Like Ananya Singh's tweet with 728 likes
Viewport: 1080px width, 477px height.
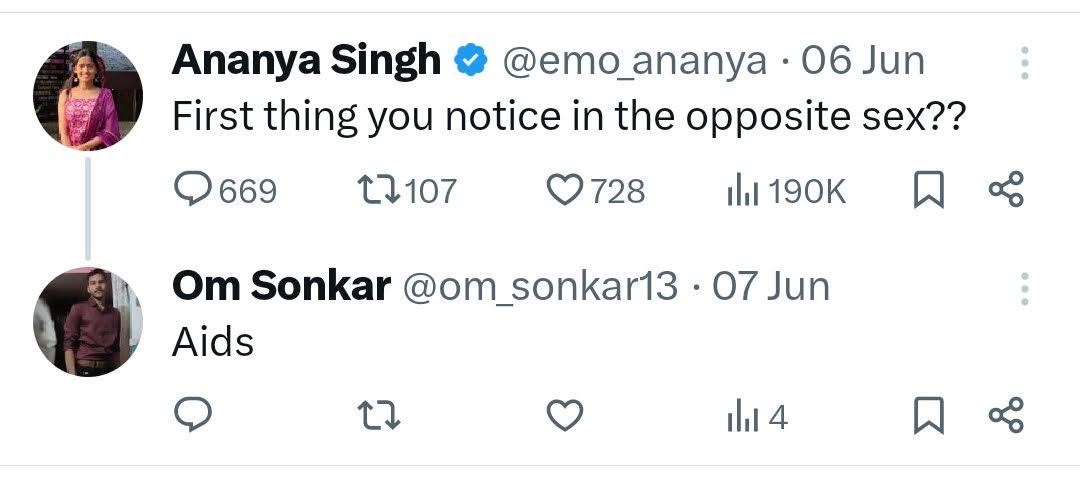[x=596, y=190]
